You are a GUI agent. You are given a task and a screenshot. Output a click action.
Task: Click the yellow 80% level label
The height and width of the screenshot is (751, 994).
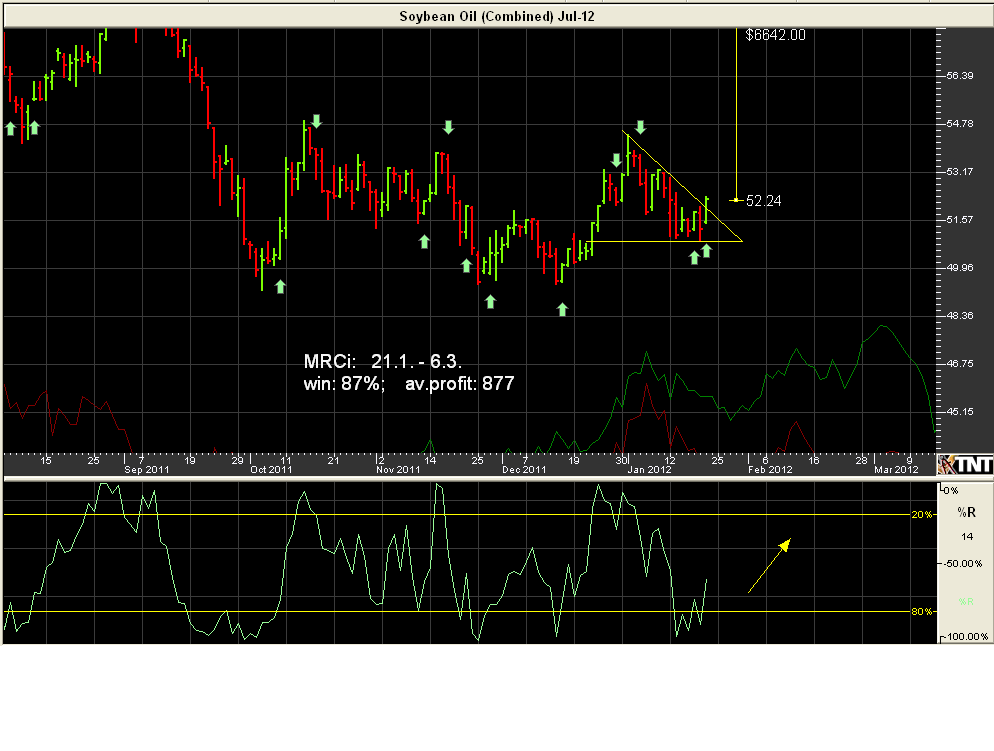[x=922, y=612]
